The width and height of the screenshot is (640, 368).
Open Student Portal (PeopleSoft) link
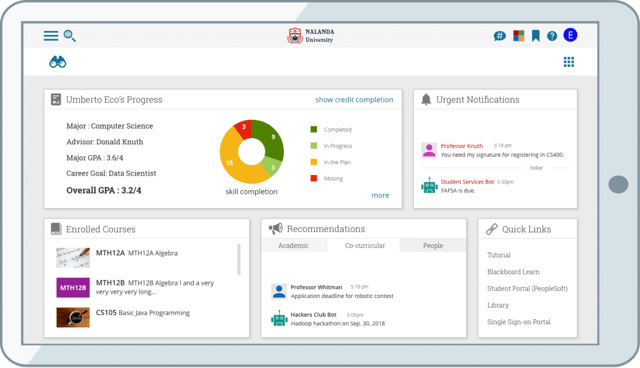pyautogui.click(x=527, y=288)
